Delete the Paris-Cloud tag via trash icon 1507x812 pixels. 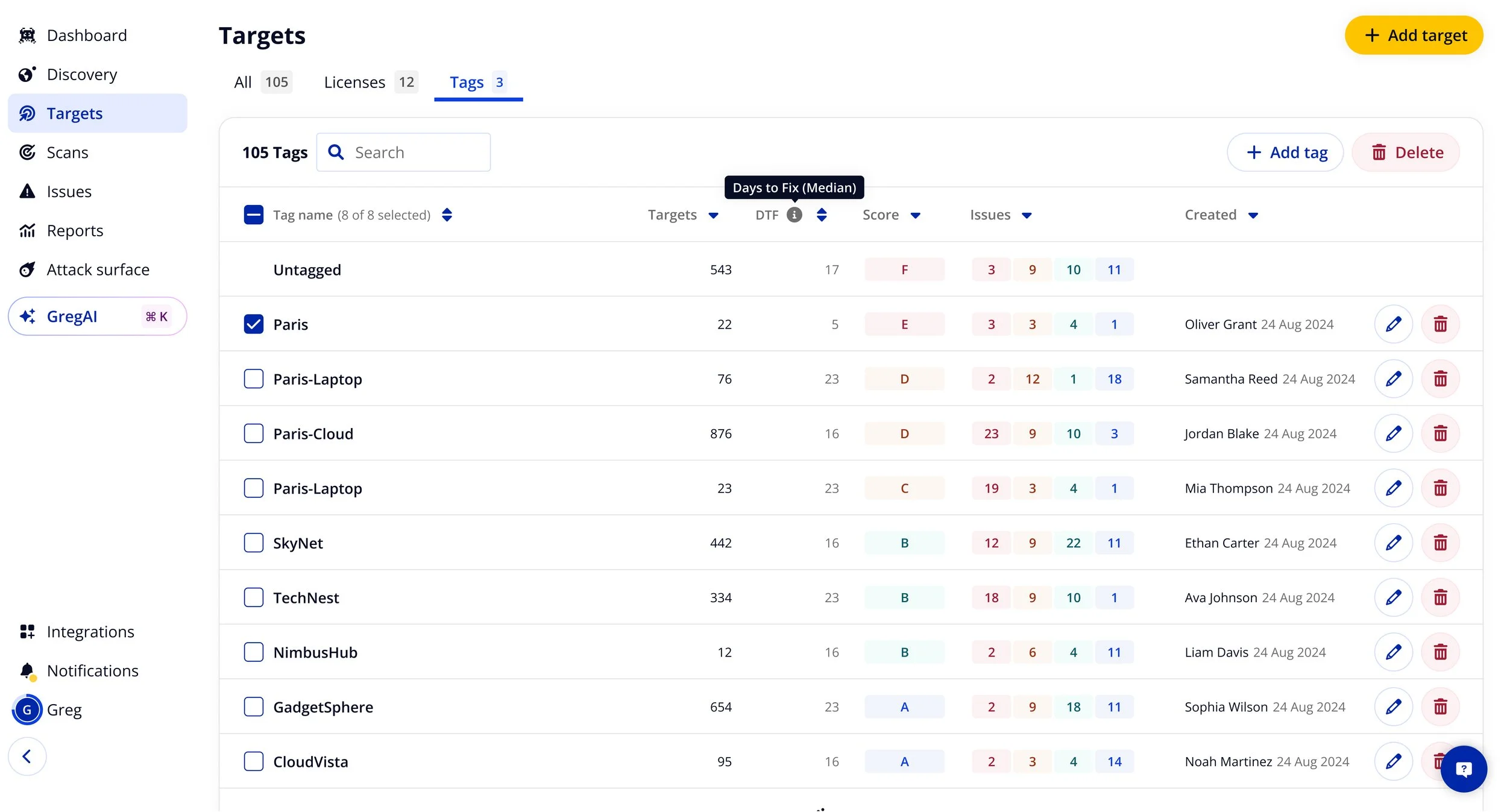pos(1441,433)
